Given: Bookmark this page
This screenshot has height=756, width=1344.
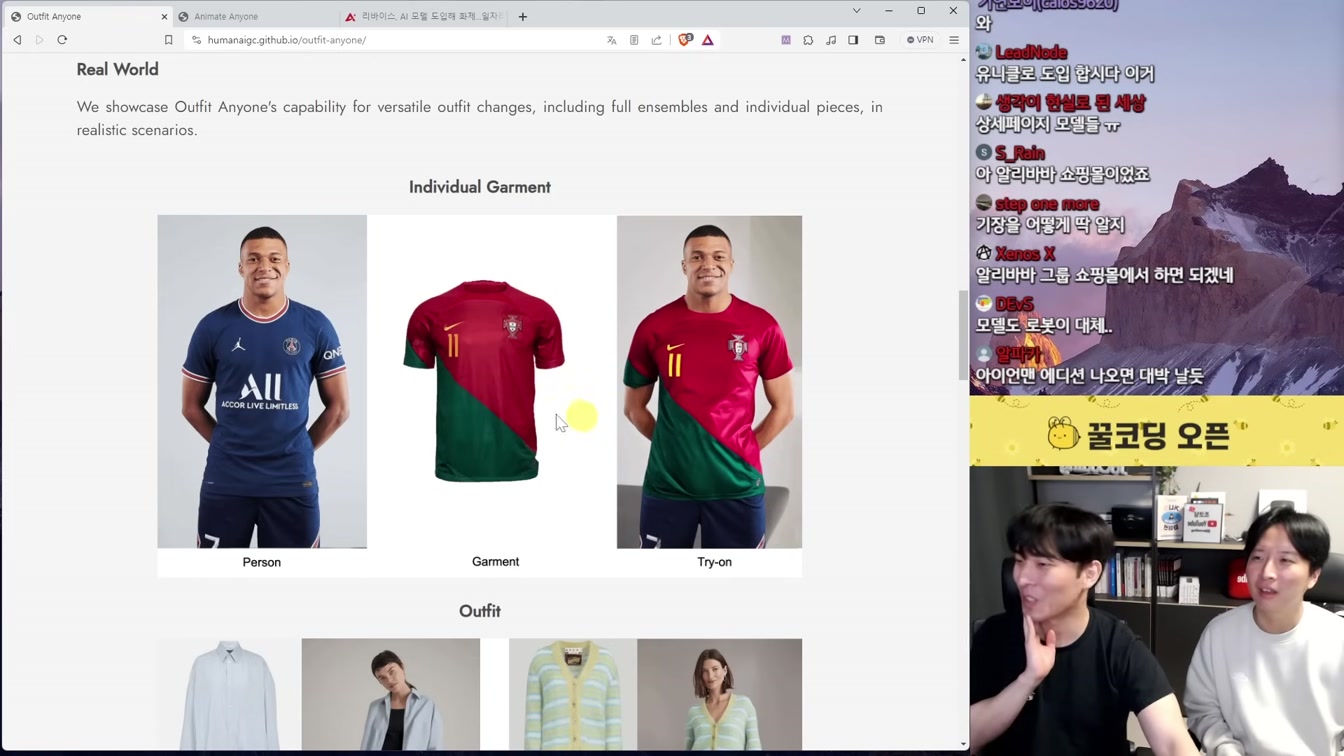Looking at the screenshot, I should pos(168,40).
